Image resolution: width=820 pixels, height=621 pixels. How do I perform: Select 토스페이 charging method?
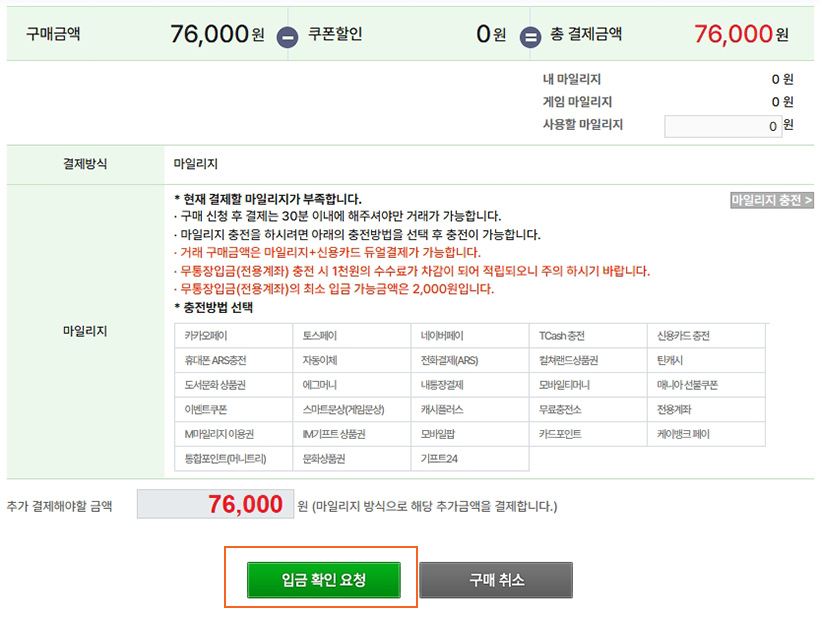pyautogui.click(x=320, y=336)
